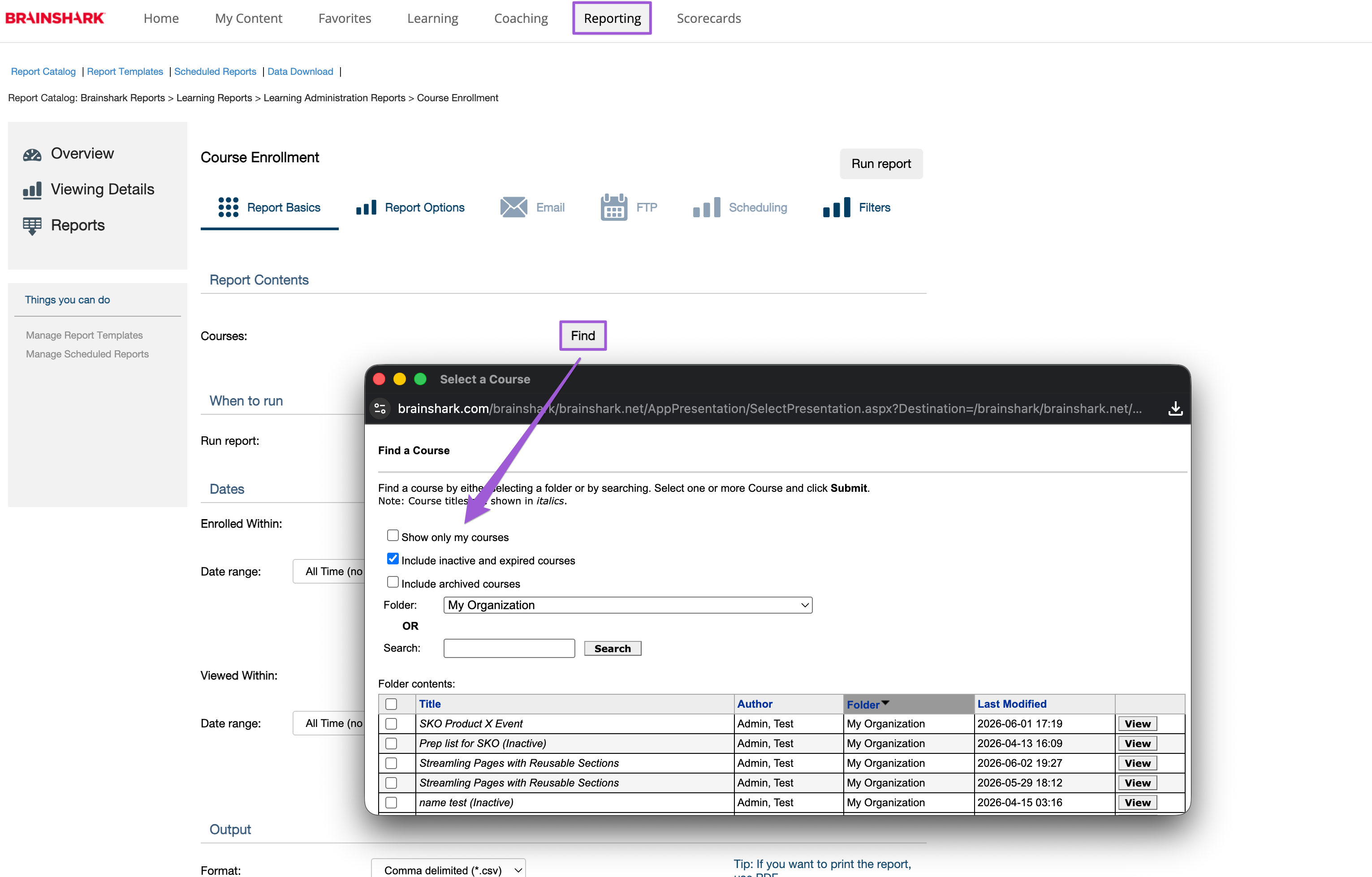Click the Search button in Find a Course
Image resolution: width=1372 pixels, height=877 pixels.
pos(613,648)
